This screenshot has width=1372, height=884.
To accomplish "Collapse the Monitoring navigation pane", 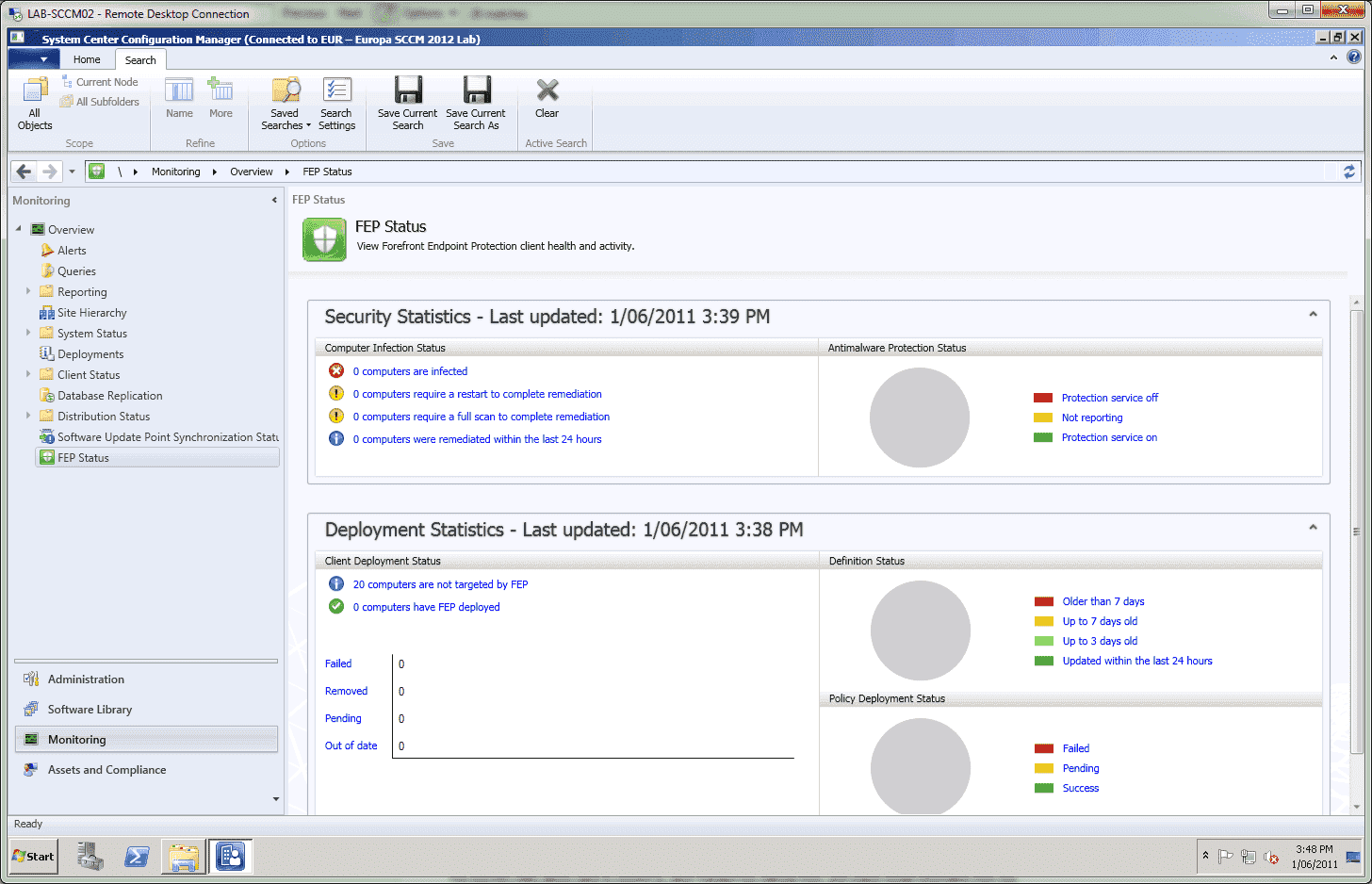I will click(274, 200).
